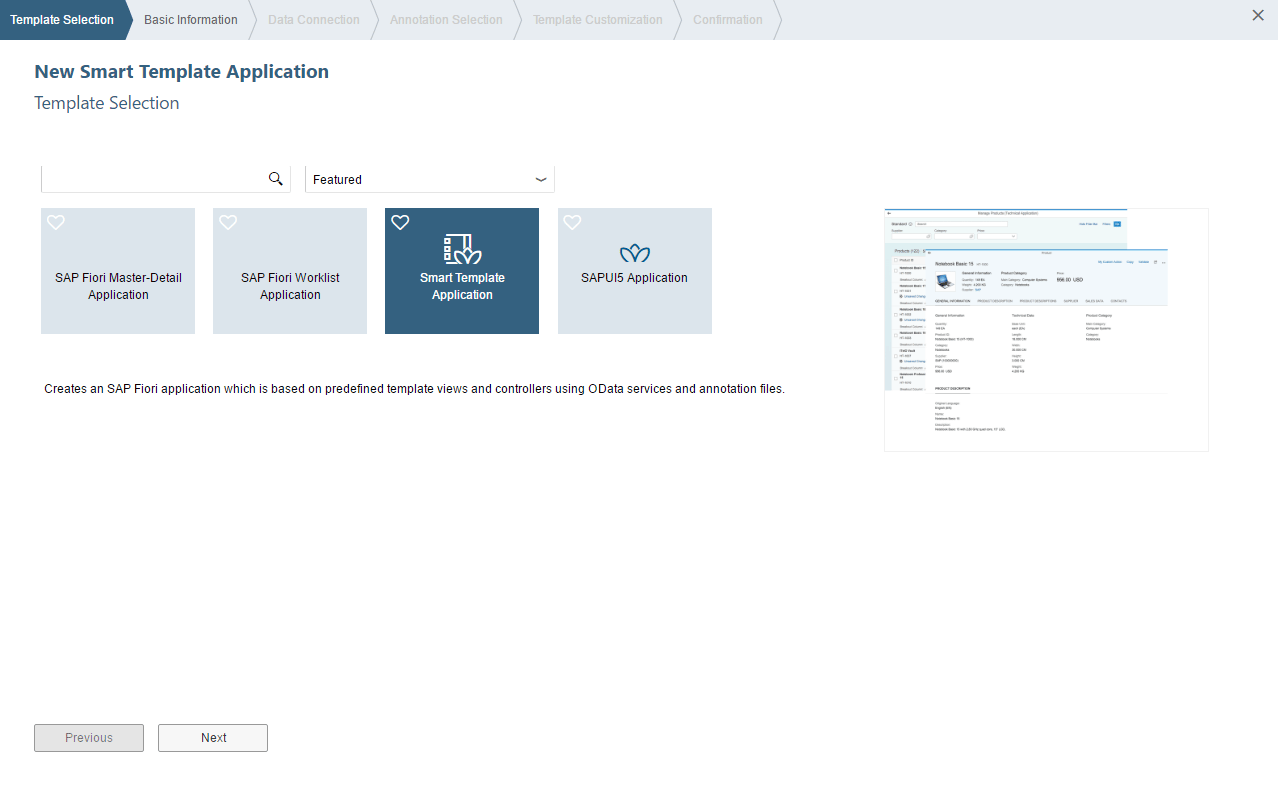Favorite the SAP Fiori Worklist Application tile

click(228, 223)
